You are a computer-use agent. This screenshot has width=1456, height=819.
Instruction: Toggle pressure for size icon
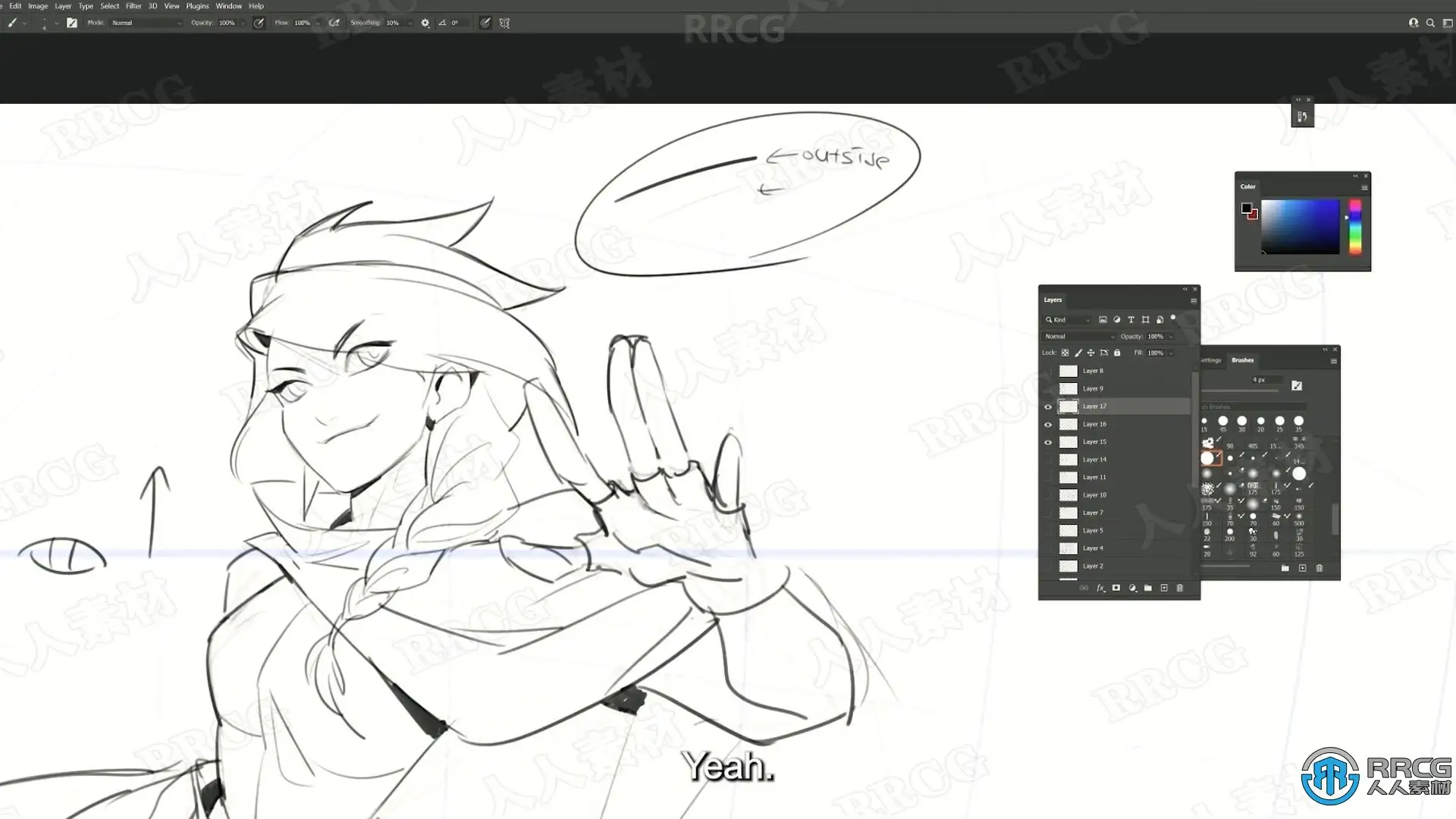485,23
